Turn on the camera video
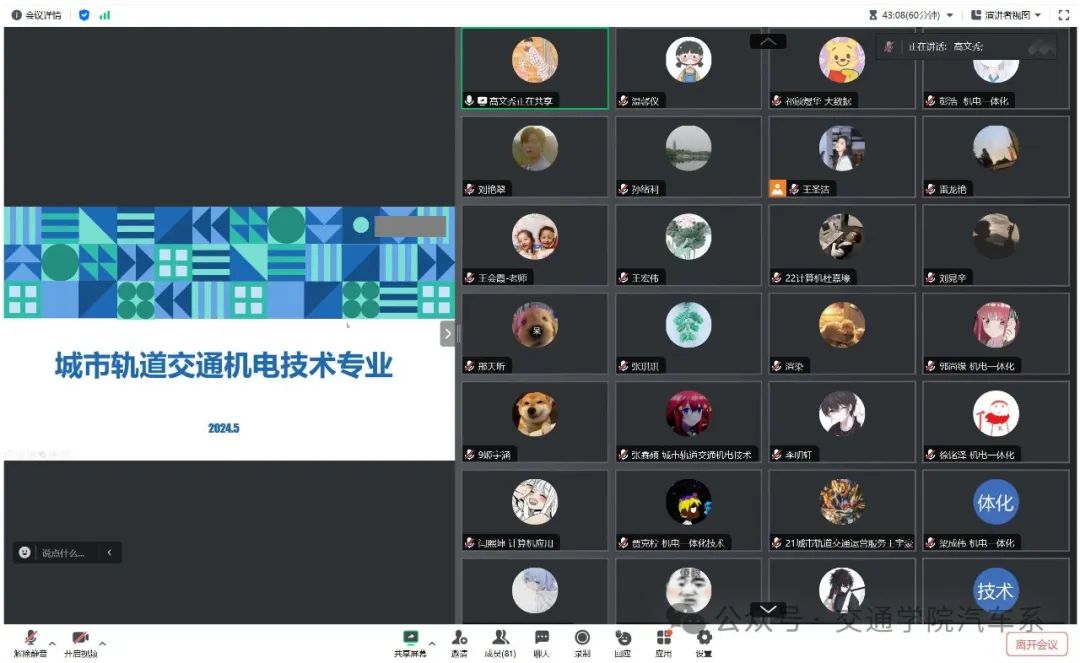The image size is (1080, 663). pyautogui.click(x=80, y=639)
